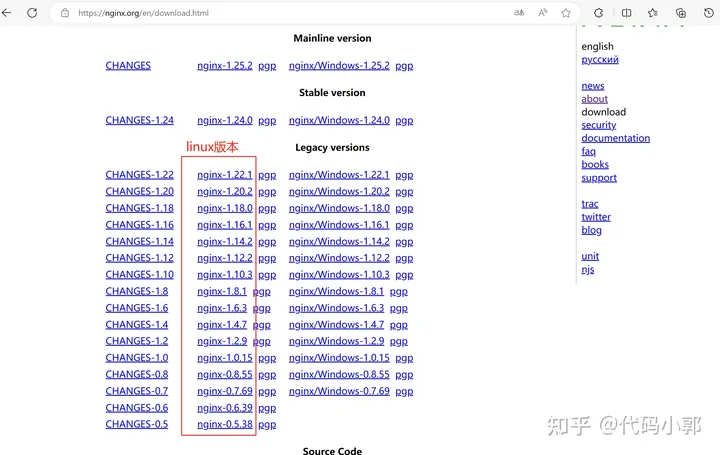Download nginx-0.6.39
This screenshot has height=455, width=720.
[225, 408]
